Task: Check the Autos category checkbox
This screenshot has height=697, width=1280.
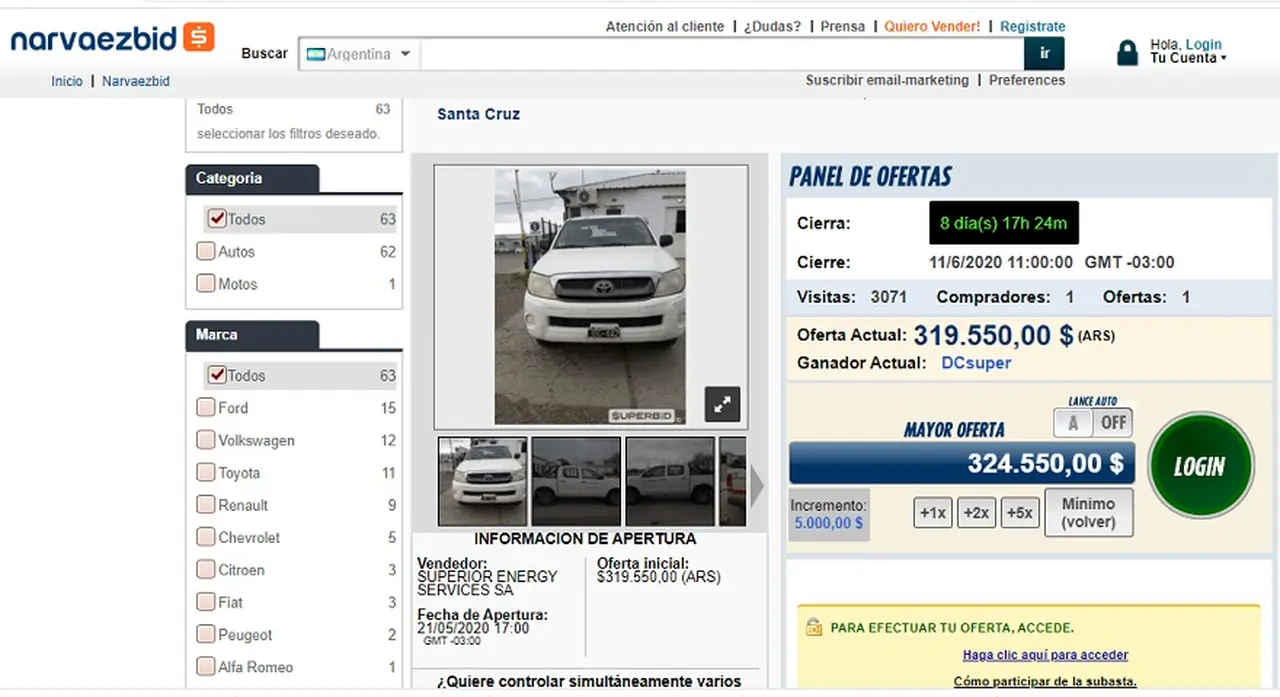Action: [x=206, y=251]
